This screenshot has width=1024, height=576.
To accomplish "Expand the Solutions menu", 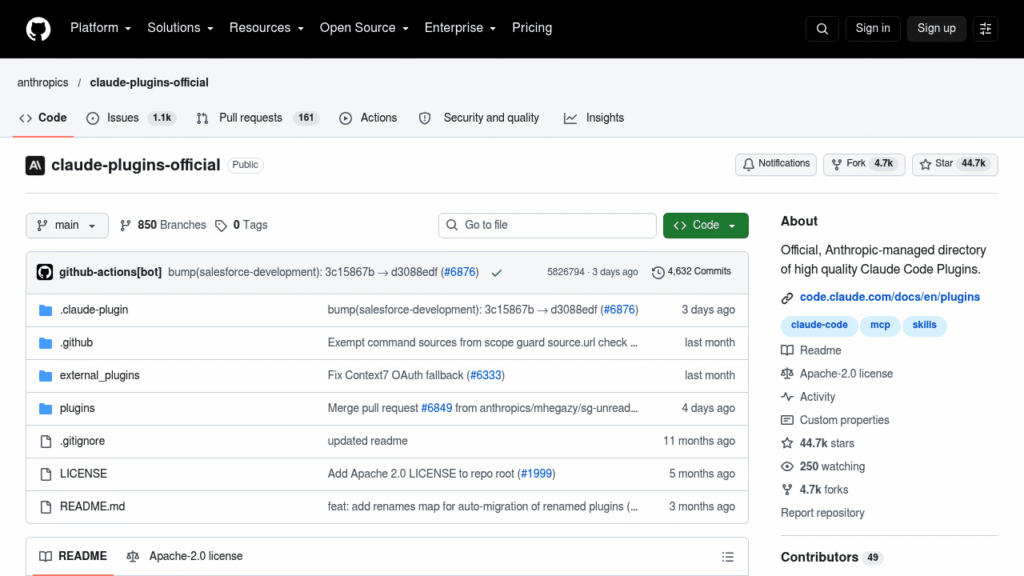I will point(180,28).
